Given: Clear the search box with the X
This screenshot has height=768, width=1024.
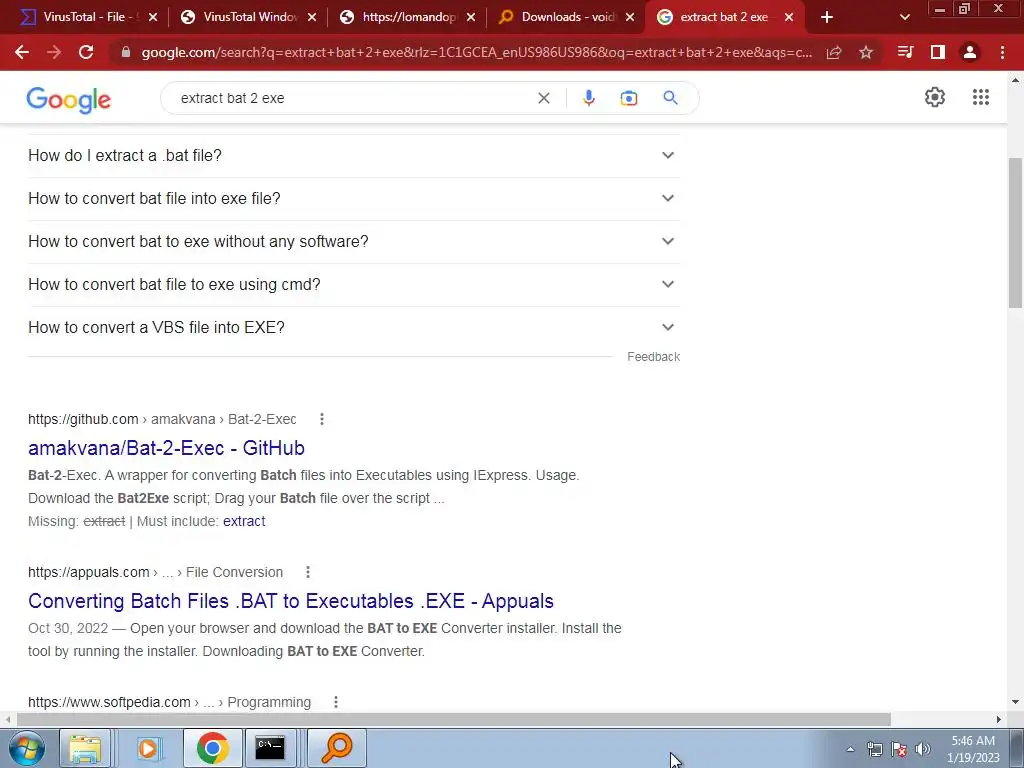Looking at the screenshot, I should point(543,98).
